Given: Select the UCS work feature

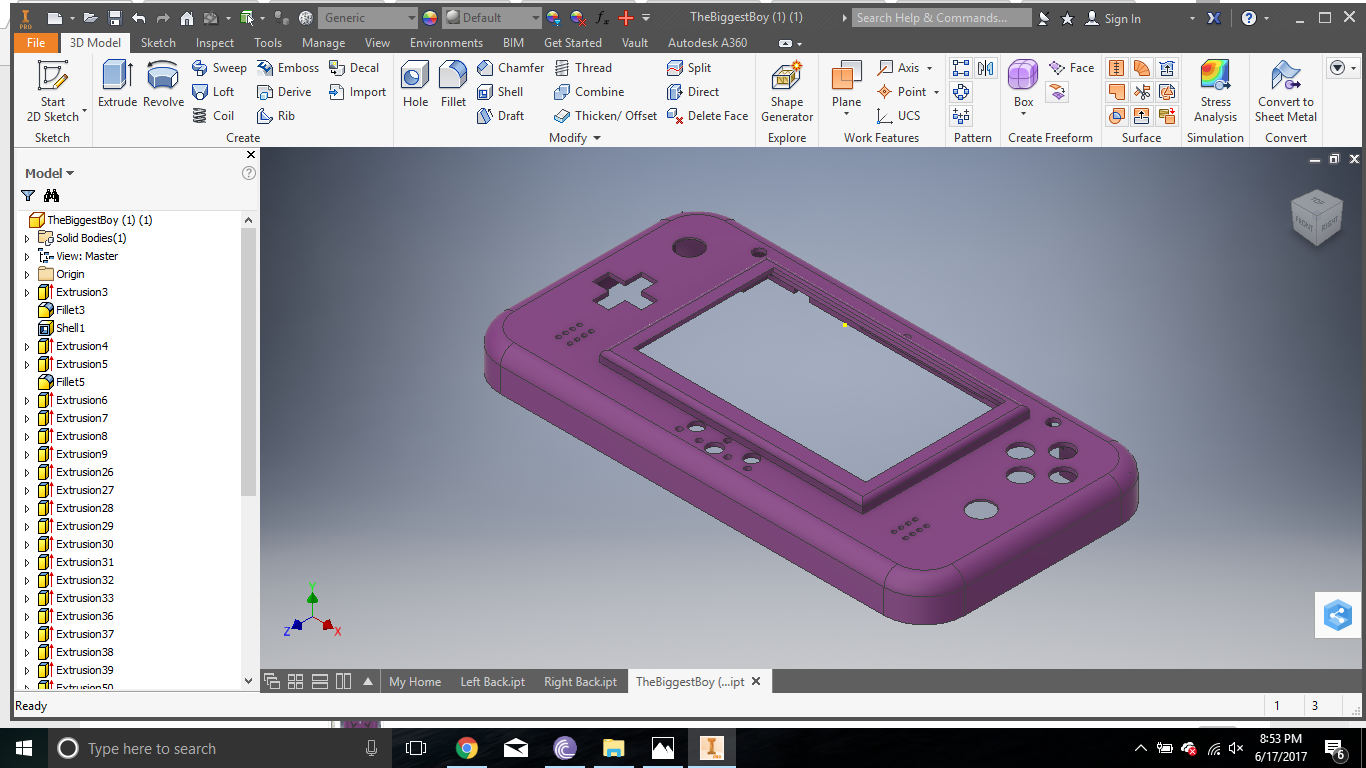Looking at the screenshot, I should point(898,116).
